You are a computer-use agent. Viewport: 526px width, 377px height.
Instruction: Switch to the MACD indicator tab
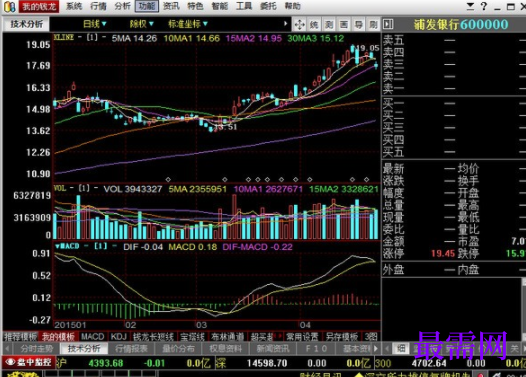pyautogui.click(x=93, y=336)
